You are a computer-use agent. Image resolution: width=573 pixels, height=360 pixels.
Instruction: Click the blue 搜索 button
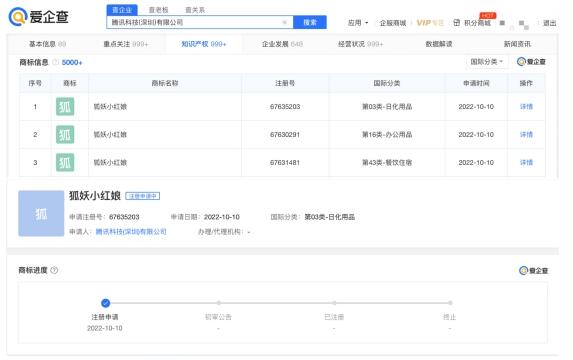point(310,22)
